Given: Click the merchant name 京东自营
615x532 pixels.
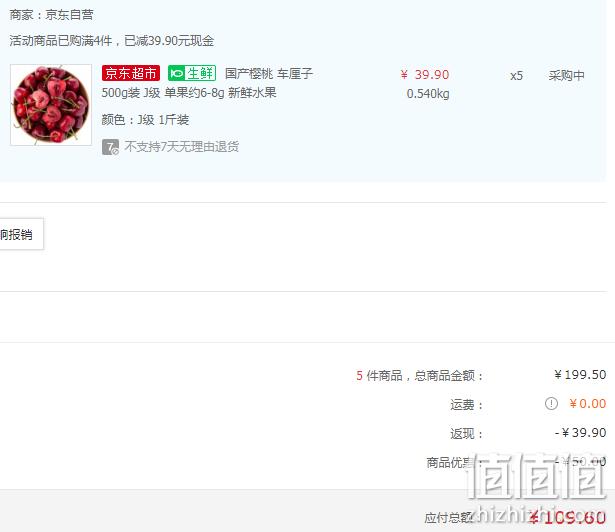Looking at the screenshot, I should pyautogui.click(x=69, y=15).
